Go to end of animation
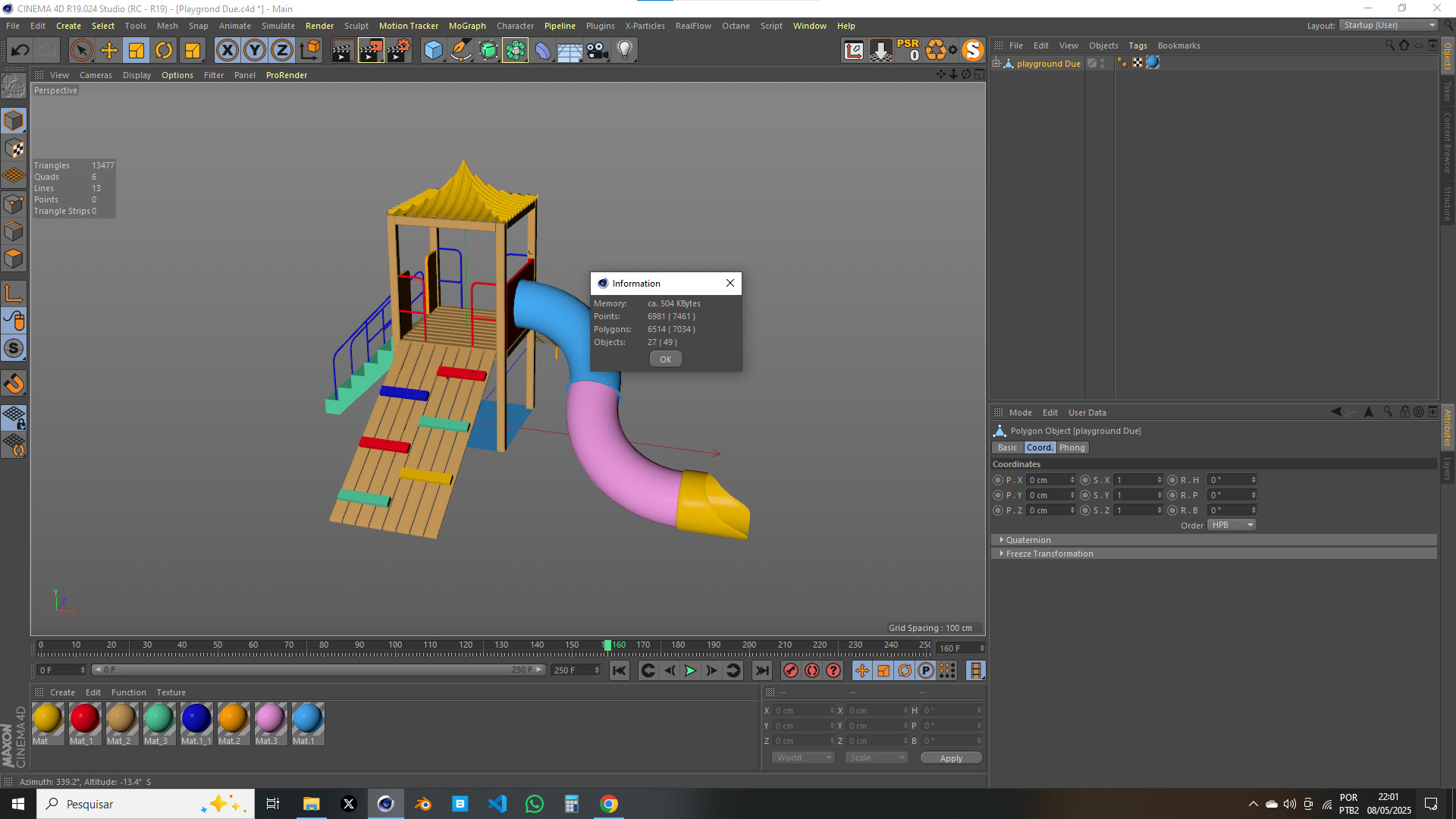 pos(762,670)
